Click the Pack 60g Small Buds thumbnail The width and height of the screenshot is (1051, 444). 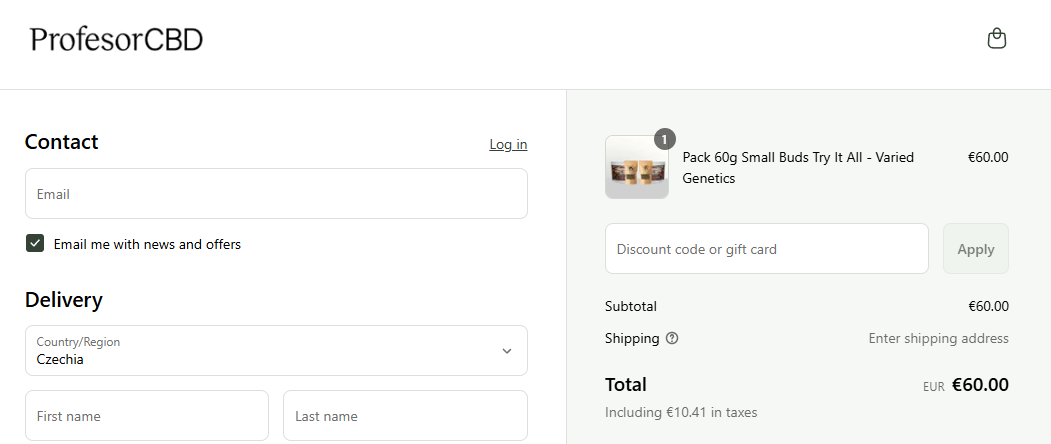point(637,168)
